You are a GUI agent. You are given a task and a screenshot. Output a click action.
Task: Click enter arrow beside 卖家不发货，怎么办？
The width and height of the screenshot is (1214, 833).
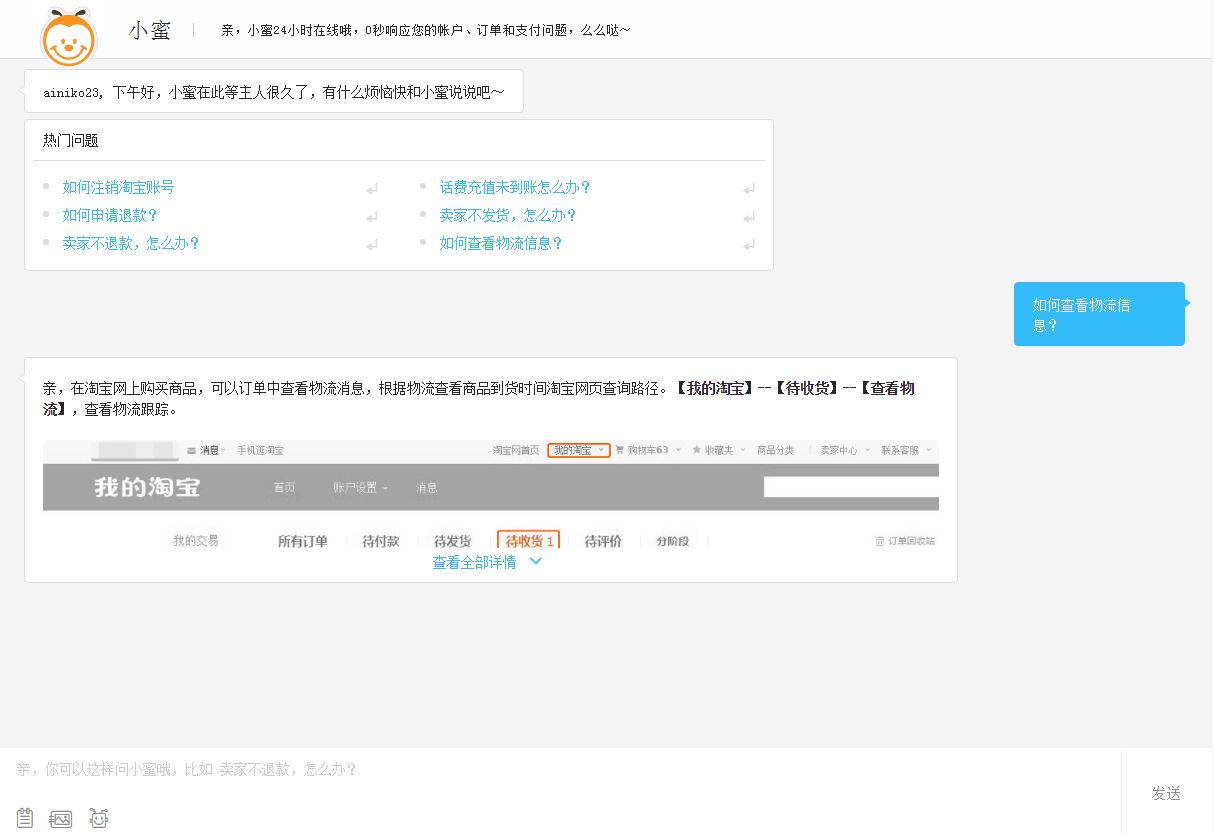pyautogui.click(x=749, y=216)
